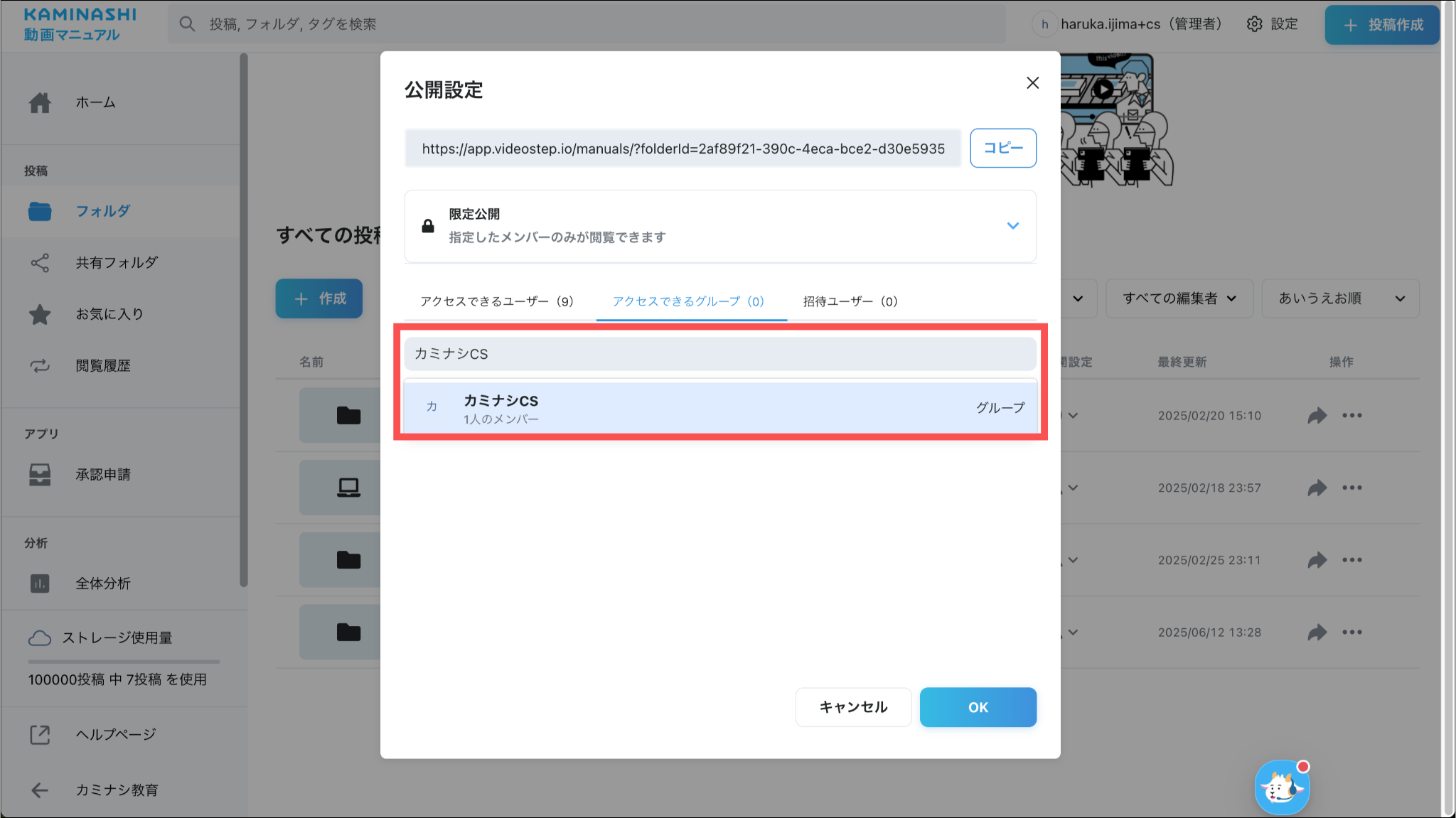Screen dimensions: 1456x818
Task: Click the approval request inbox icon
Action: click(x=40, y=475)
